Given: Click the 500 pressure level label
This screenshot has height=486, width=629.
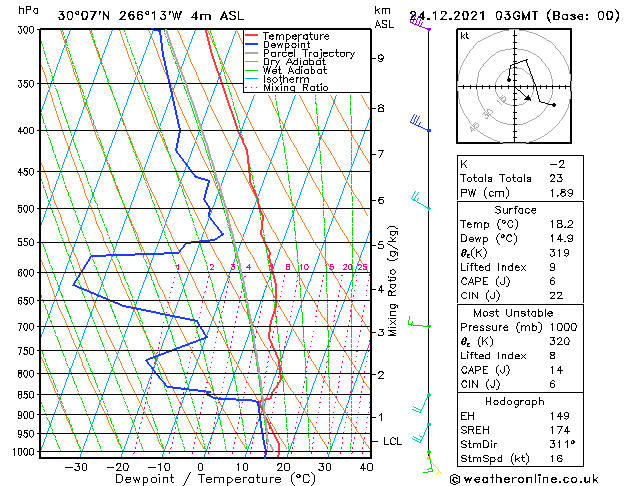Looking at the screenshot, I should pos(28,209).
